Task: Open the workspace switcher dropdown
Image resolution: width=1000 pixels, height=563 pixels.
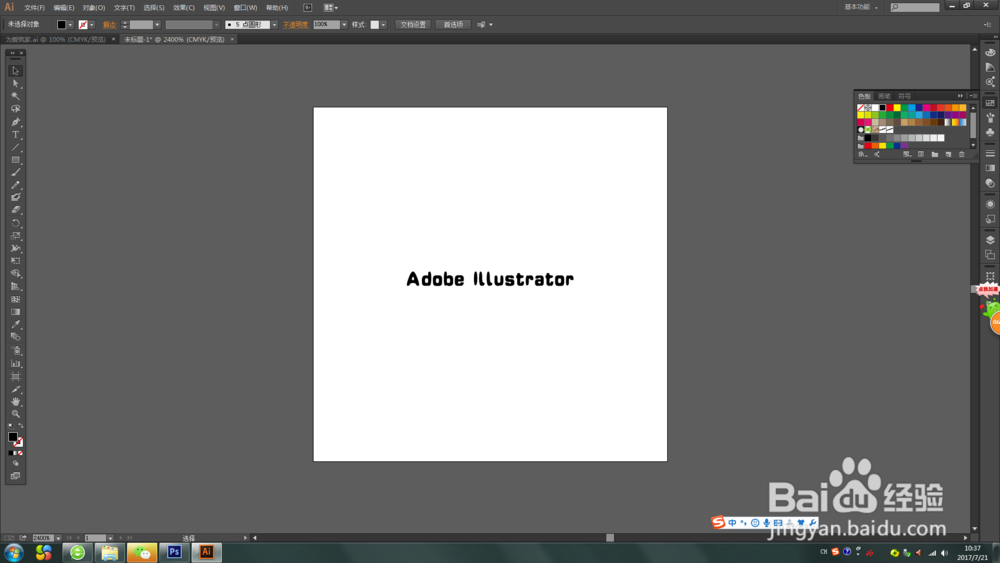Action: pyautogui.click(x=861, y=7)
